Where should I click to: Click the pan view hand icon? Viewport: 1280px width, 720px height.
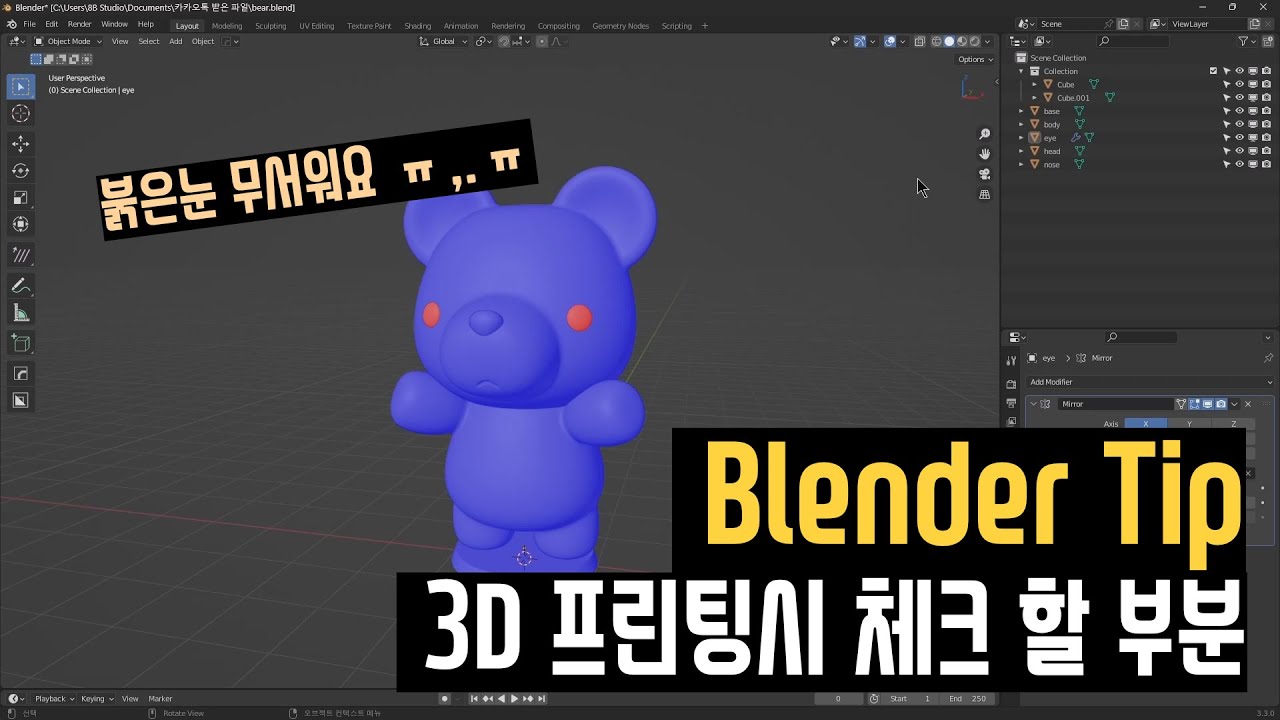[x=984, y=154]
